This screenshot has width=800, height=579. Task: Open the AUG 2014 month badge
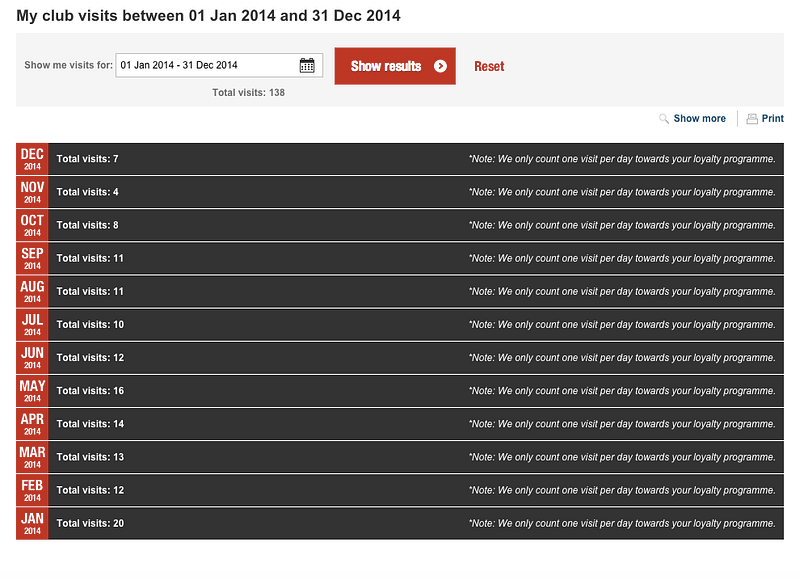[32, 291]
